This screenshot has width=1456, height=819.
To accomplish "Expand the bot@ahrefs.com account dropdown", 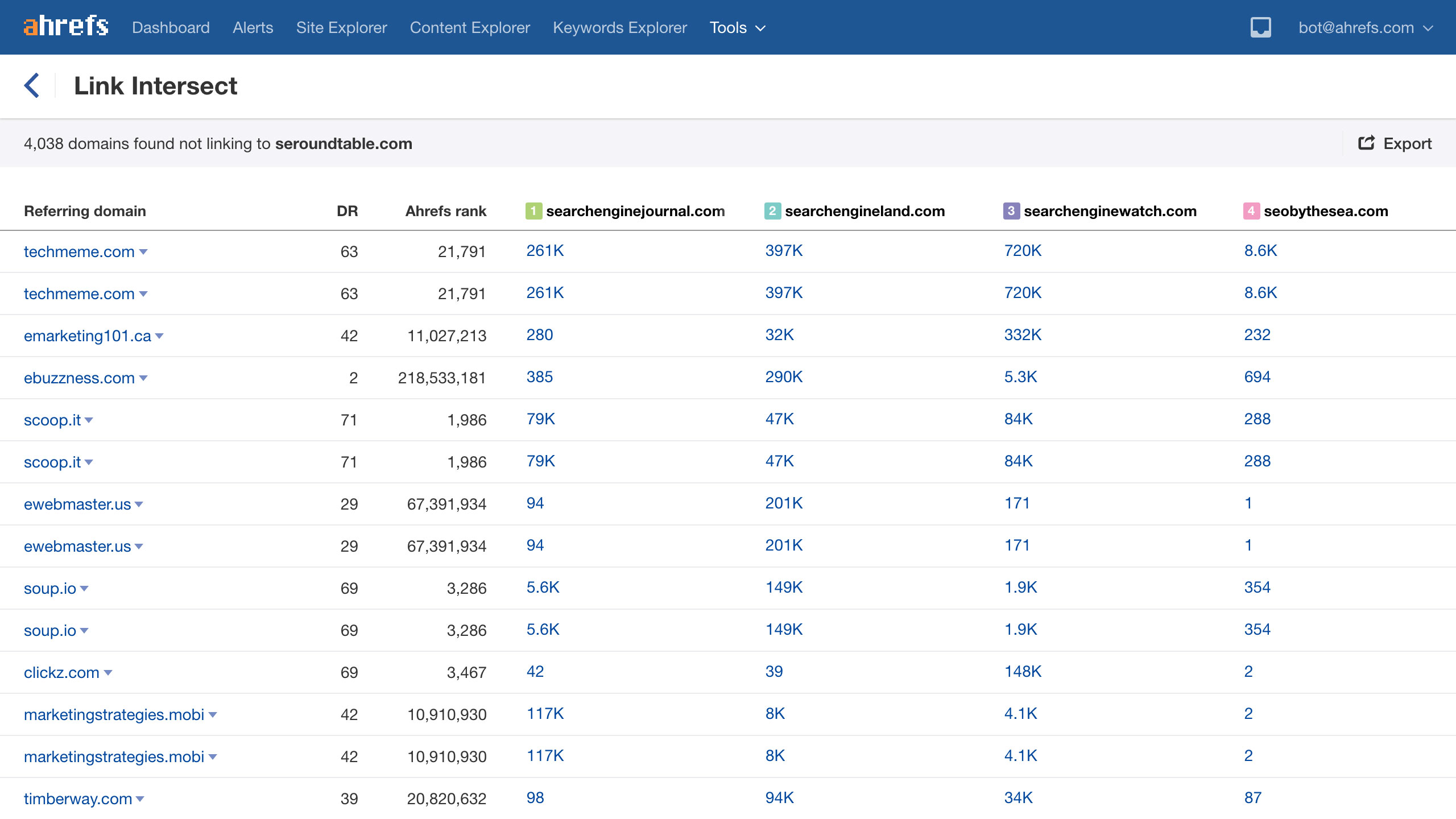I will click(x=1429, y=27).
